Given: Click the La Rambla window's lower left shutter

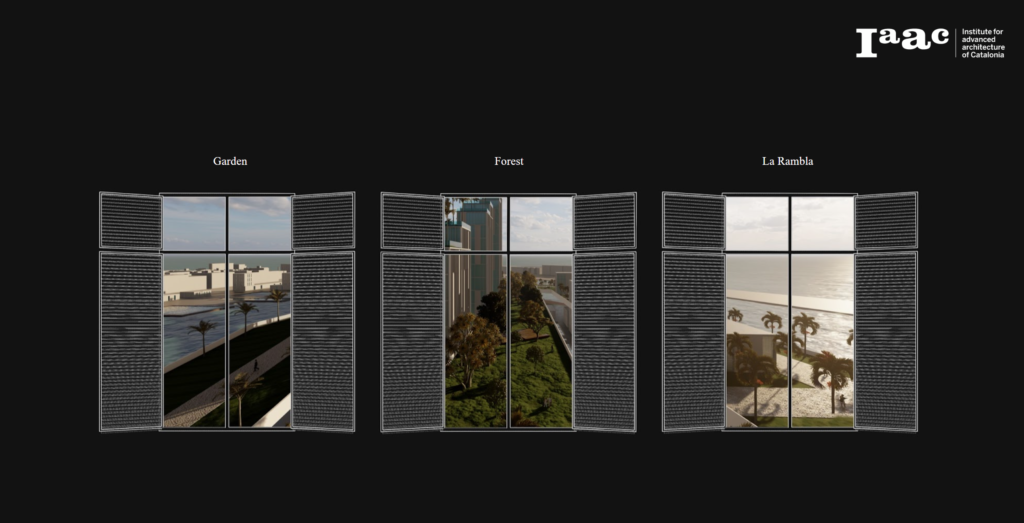Looking at the screenshot, I should click(693, 341).
